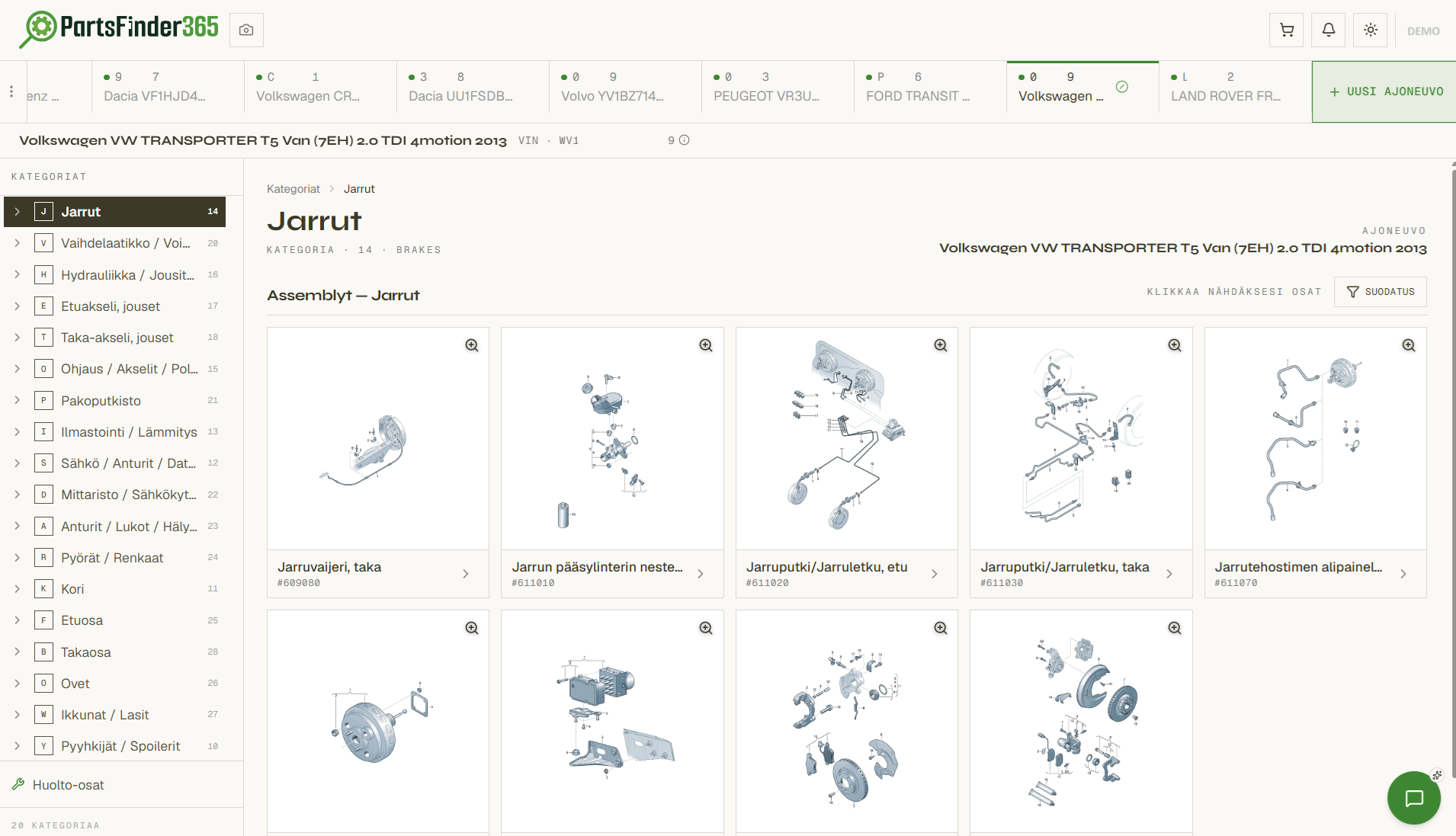The image size is (1456, 836).
Task: Switch to Dacia VF1HJD4 vehicle tab
Action: pos(168,87)
